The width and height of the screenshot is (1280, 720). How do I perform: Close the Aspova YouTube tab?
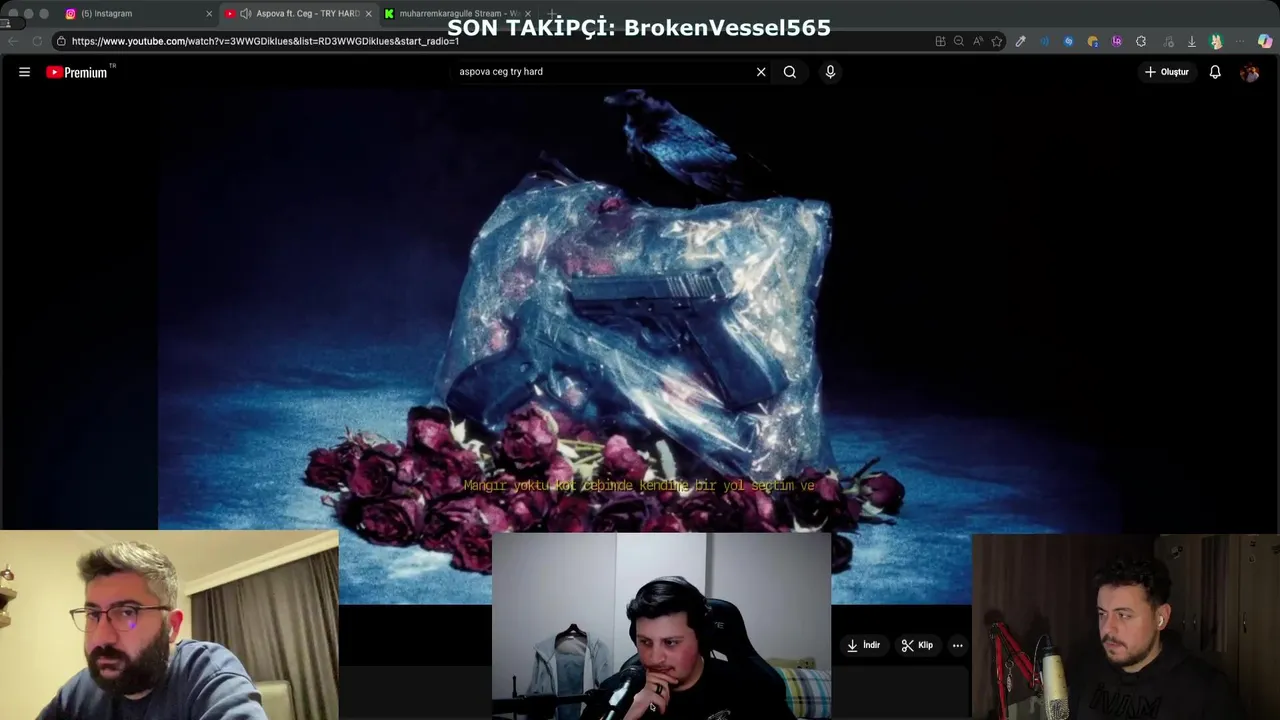tap(368, 14)
